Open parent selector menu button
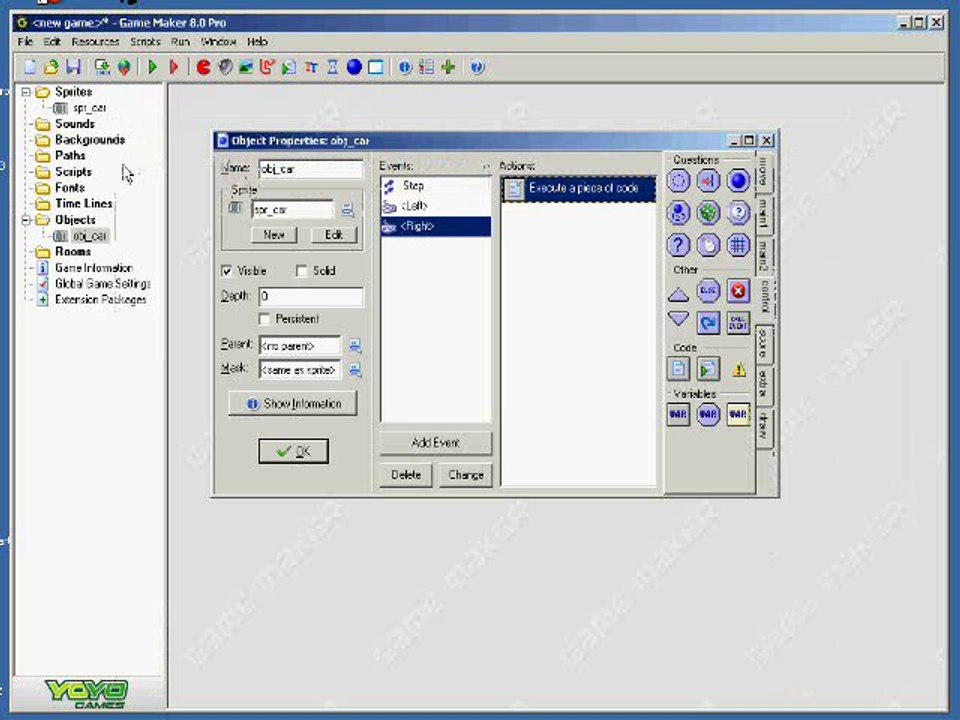This screenshot has width=960, height=720. (355, 346)
